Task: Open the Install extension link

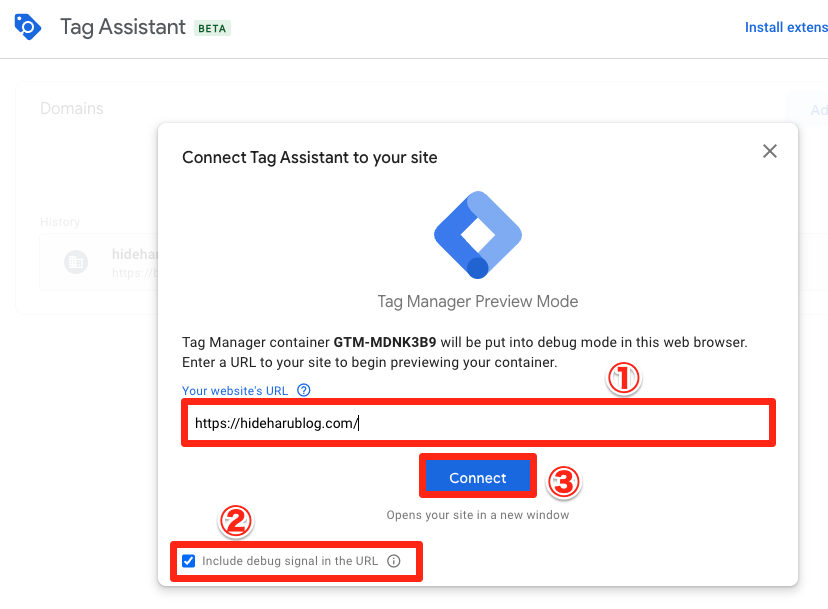Action: pyautogui.click(x=786, y=27)
